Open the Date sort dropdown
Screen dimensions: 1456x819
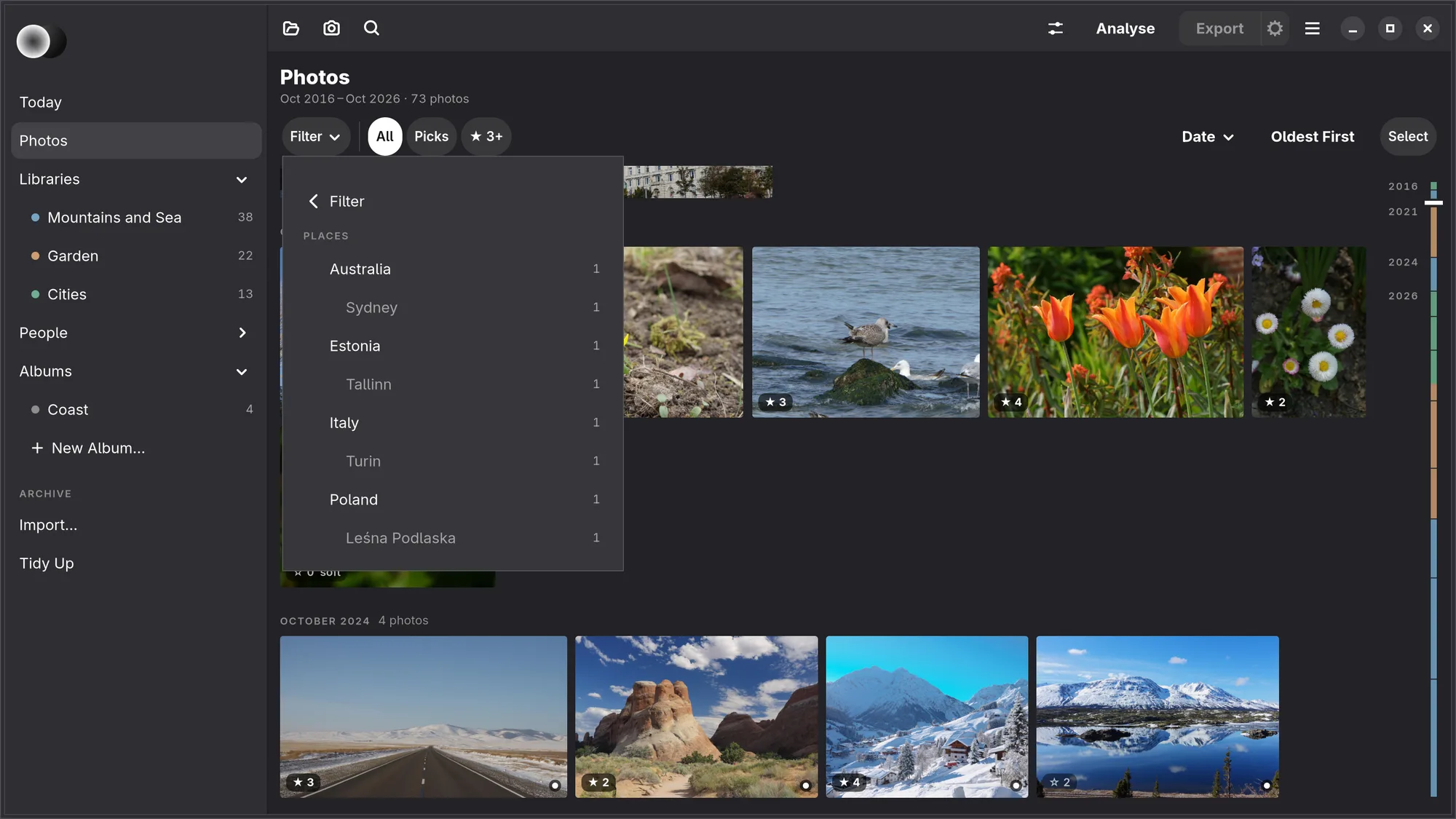[x=1208, y=137]
